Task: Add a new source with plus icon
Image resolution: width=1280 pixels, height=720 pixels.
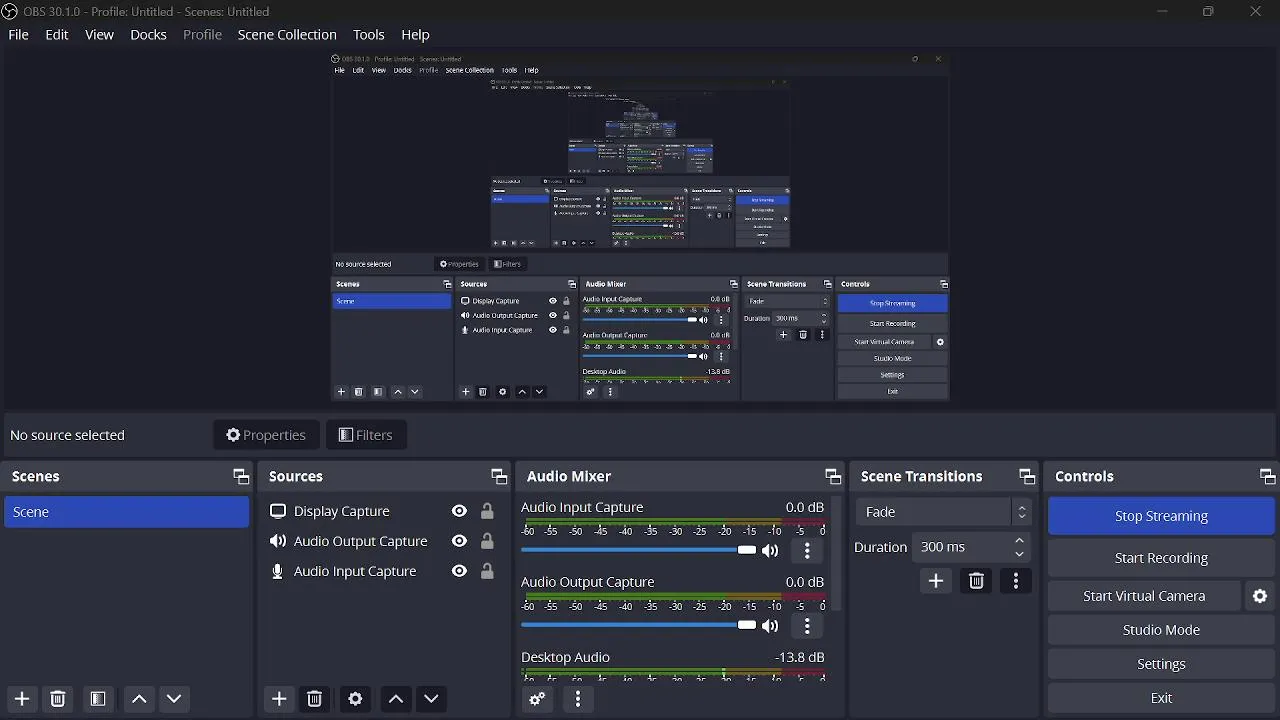Action: (279, 699)
